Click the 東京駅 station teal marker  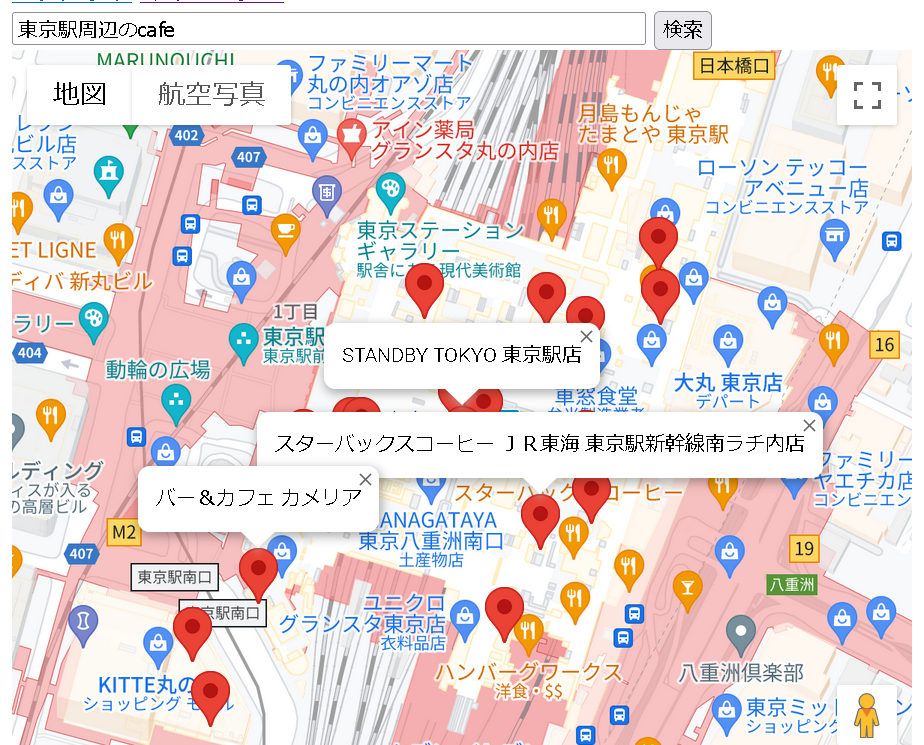click(243, 343)
